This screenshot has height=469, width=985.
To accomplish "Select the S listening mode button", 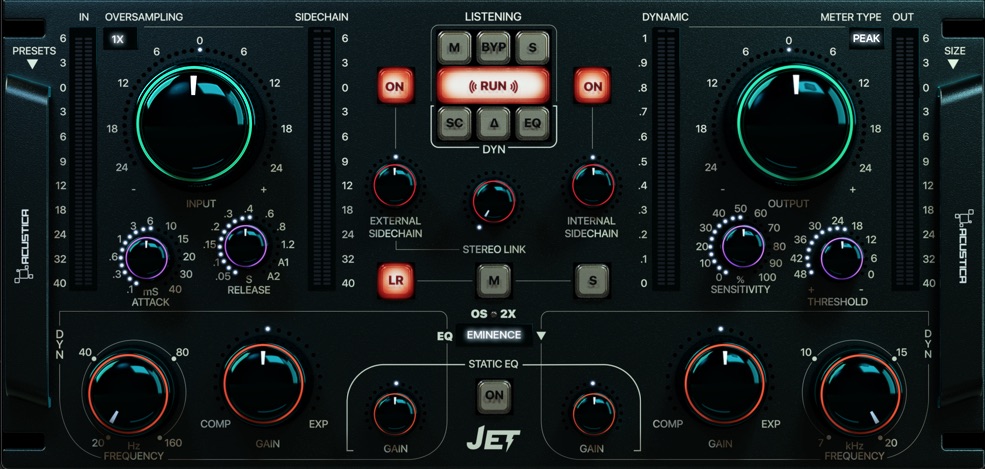I will [532, 47].
